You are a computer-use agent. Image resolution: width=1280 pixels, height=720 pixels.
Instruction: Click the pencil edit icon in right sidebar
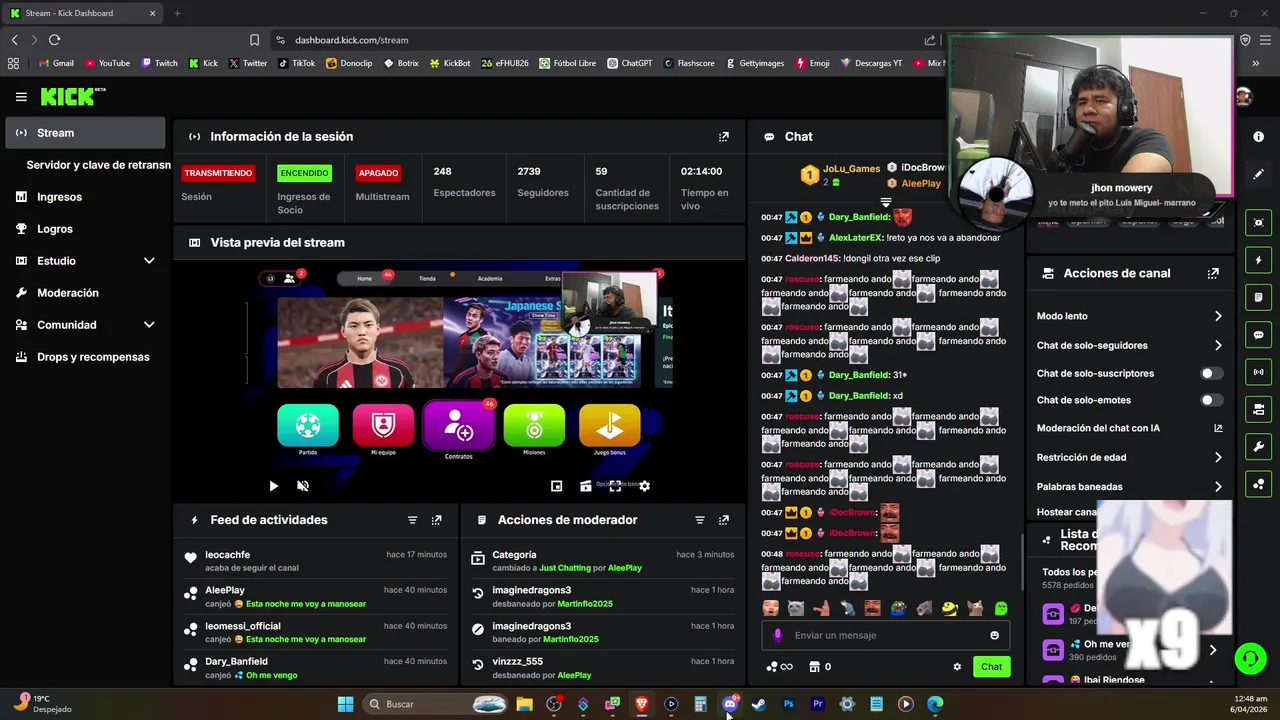[1258, 174]
